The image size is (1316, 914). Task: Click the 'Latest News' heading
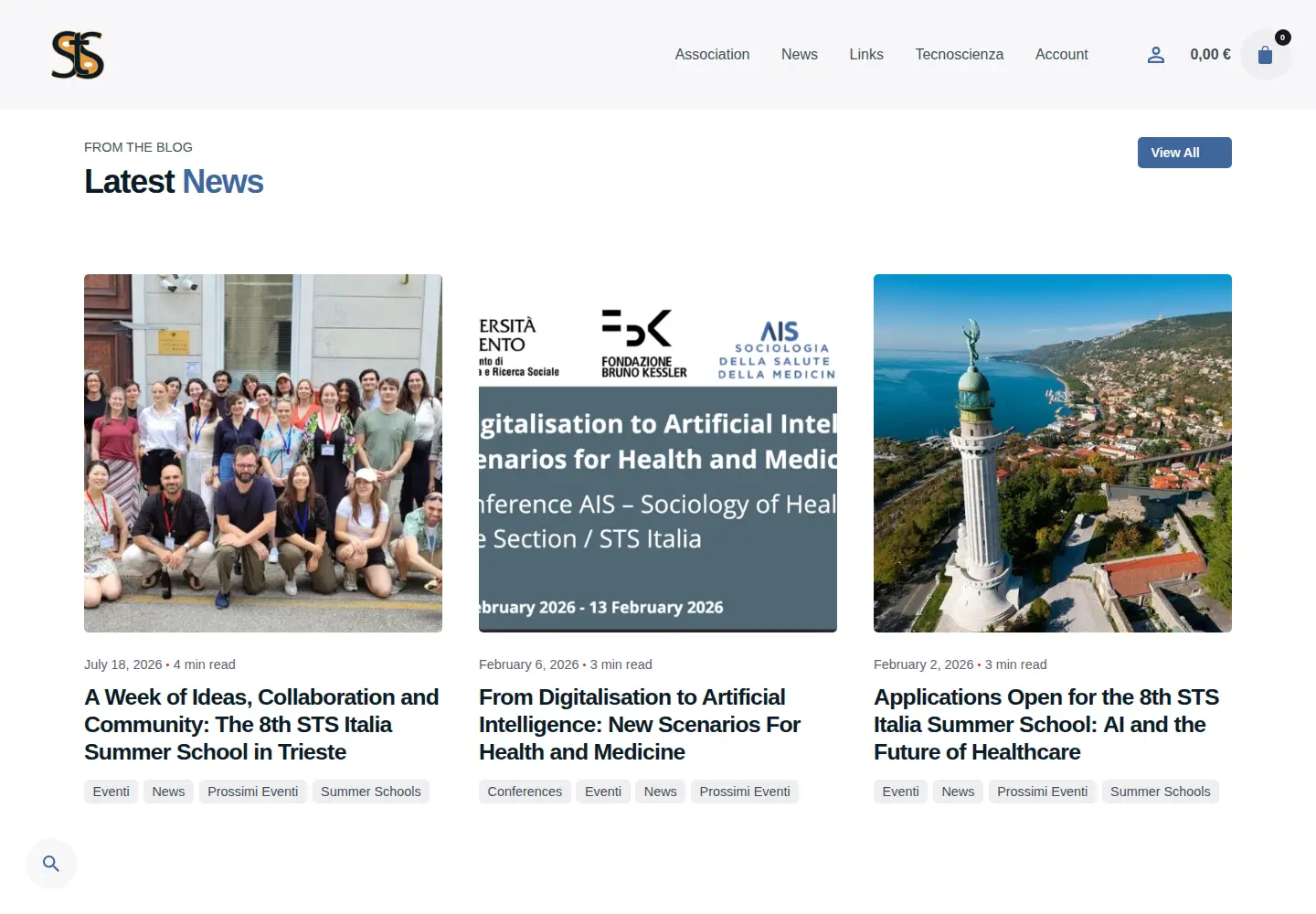coord(174,182)
